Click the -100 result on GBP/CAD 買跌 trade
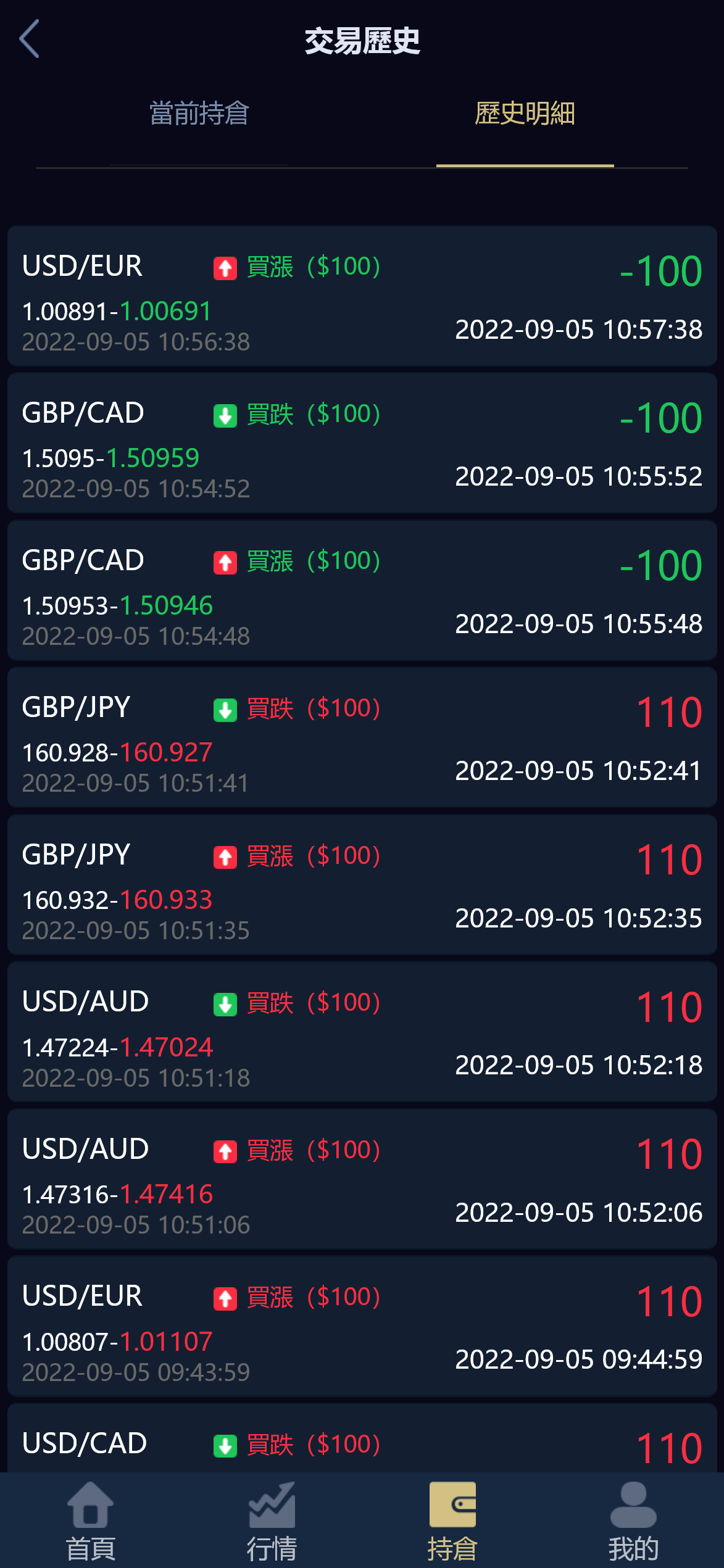 pyautogui.click(x=661, y=418)
